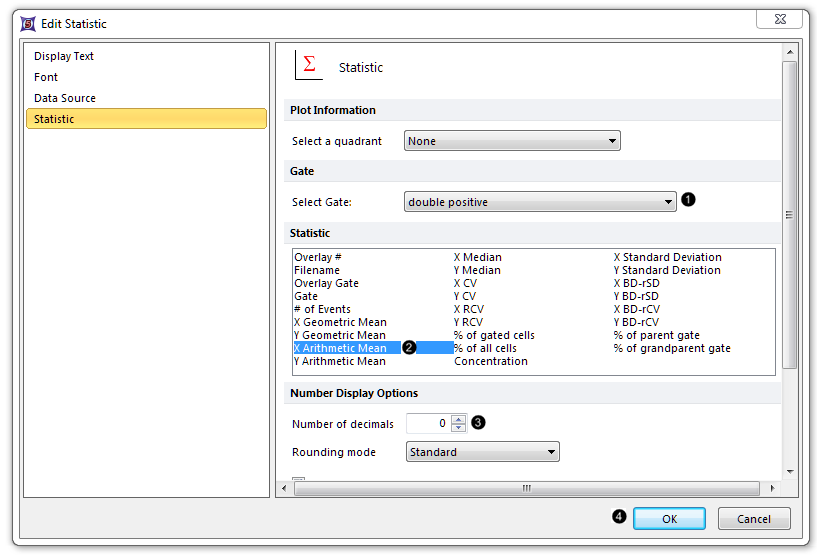Click the horizontal scrollbar right arrow

(x=771, y=488)
